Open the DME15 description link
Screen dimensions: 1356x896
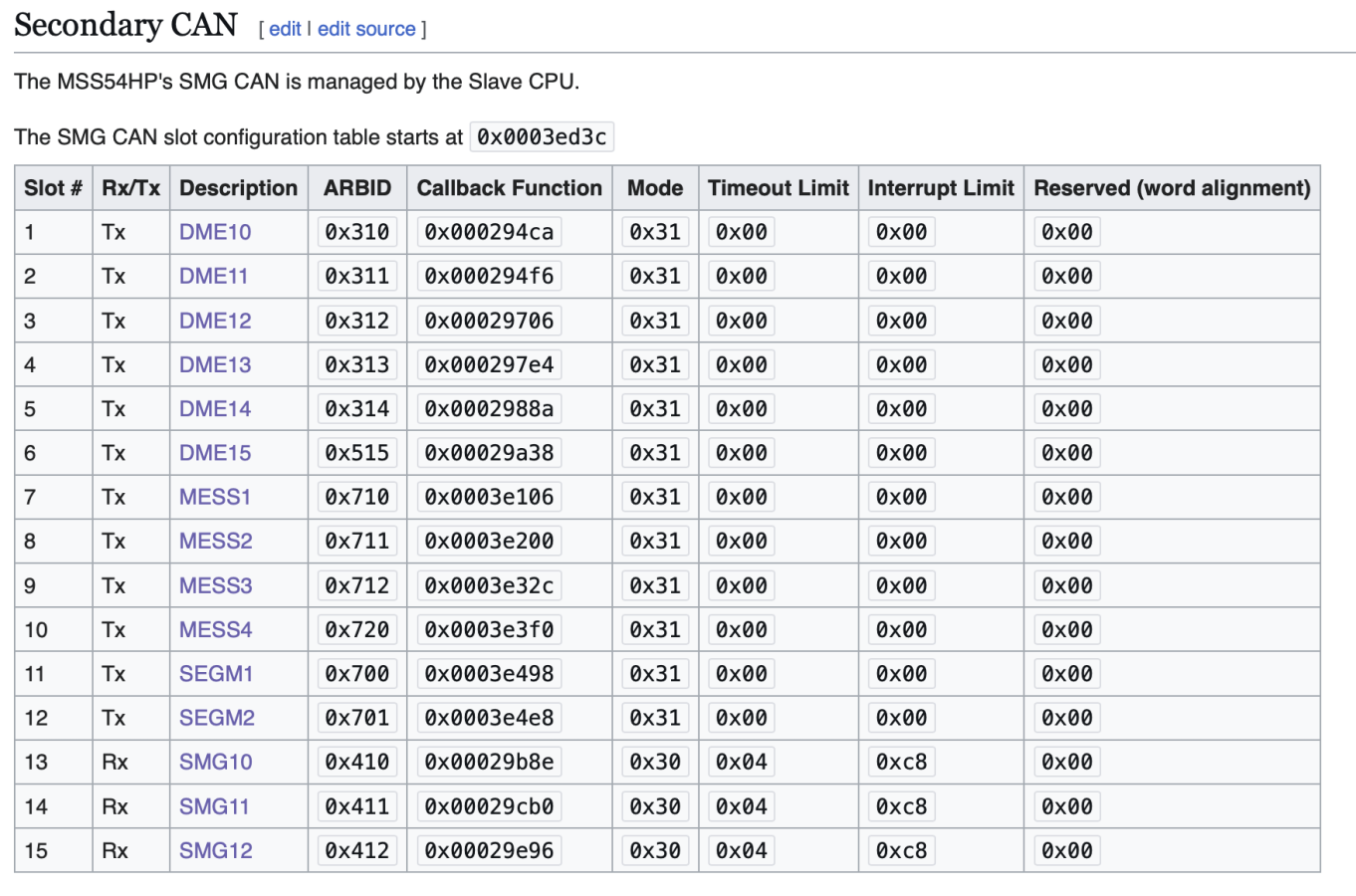click(214, 452)
